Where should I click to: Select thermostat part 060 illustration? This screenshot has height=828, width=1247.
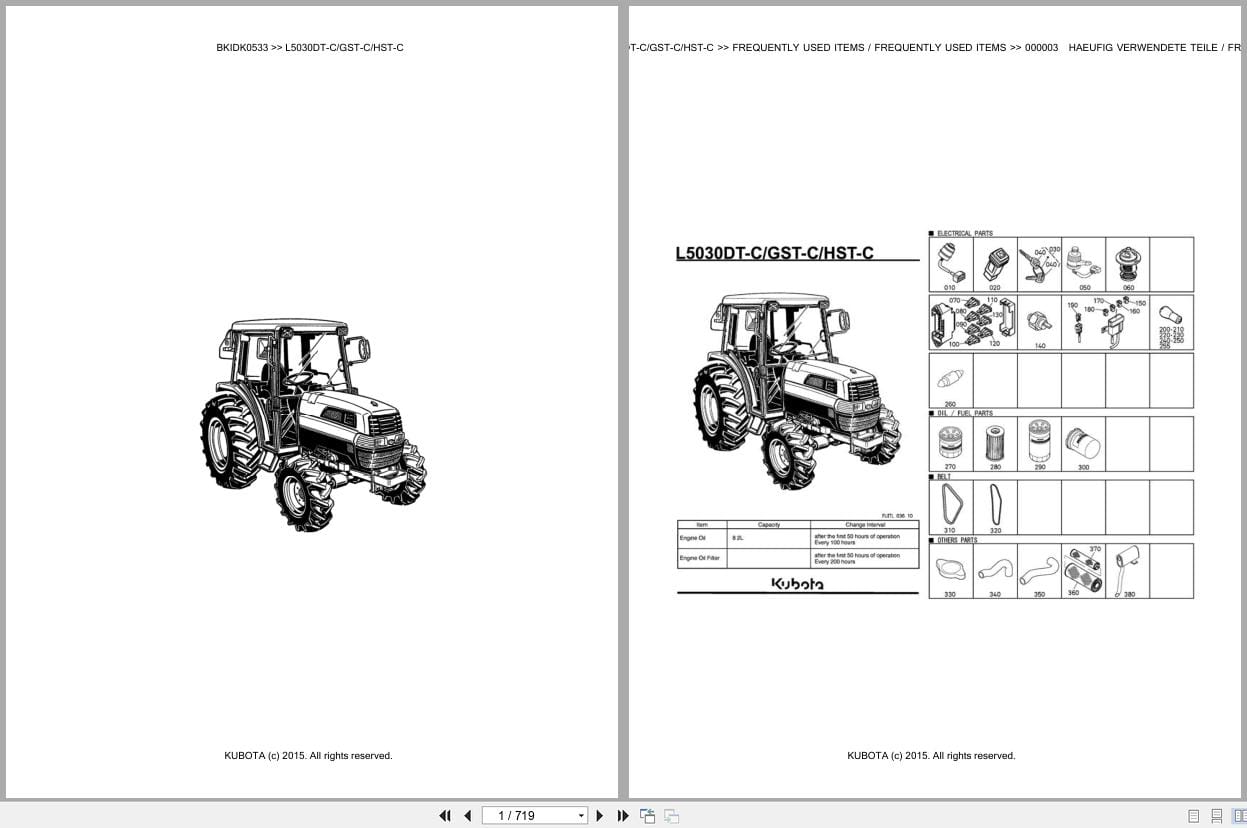click(x=1128, y=262)
